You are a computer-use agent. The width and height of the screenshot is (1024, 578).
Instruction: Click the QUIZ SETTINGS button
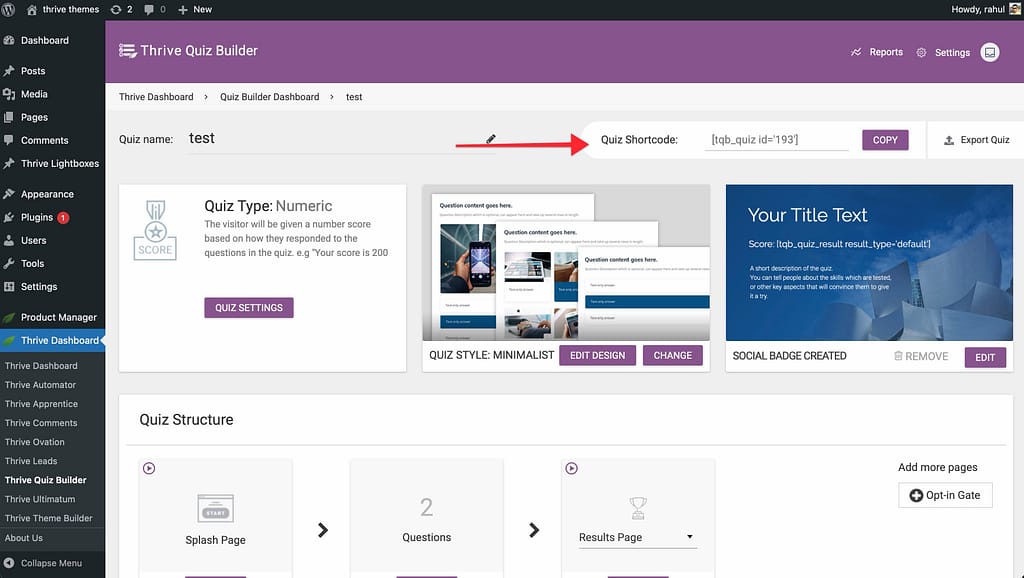point(248,307)
